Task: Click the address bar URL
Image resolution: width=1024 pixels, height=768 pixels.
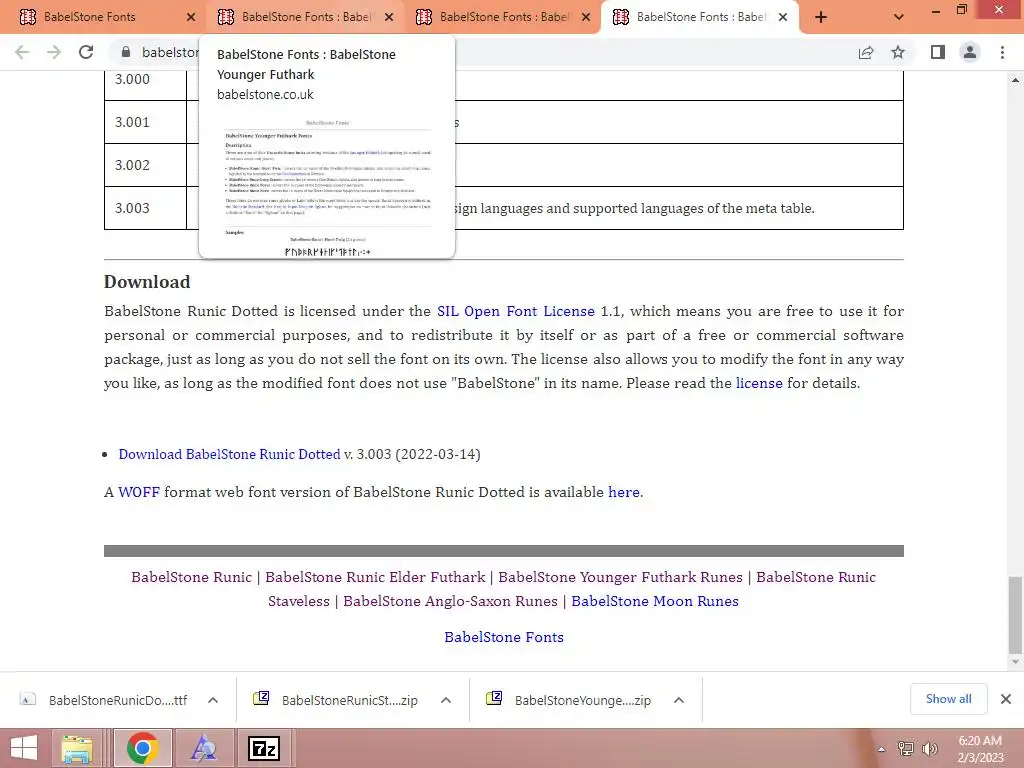Action: tap(170, 52)
